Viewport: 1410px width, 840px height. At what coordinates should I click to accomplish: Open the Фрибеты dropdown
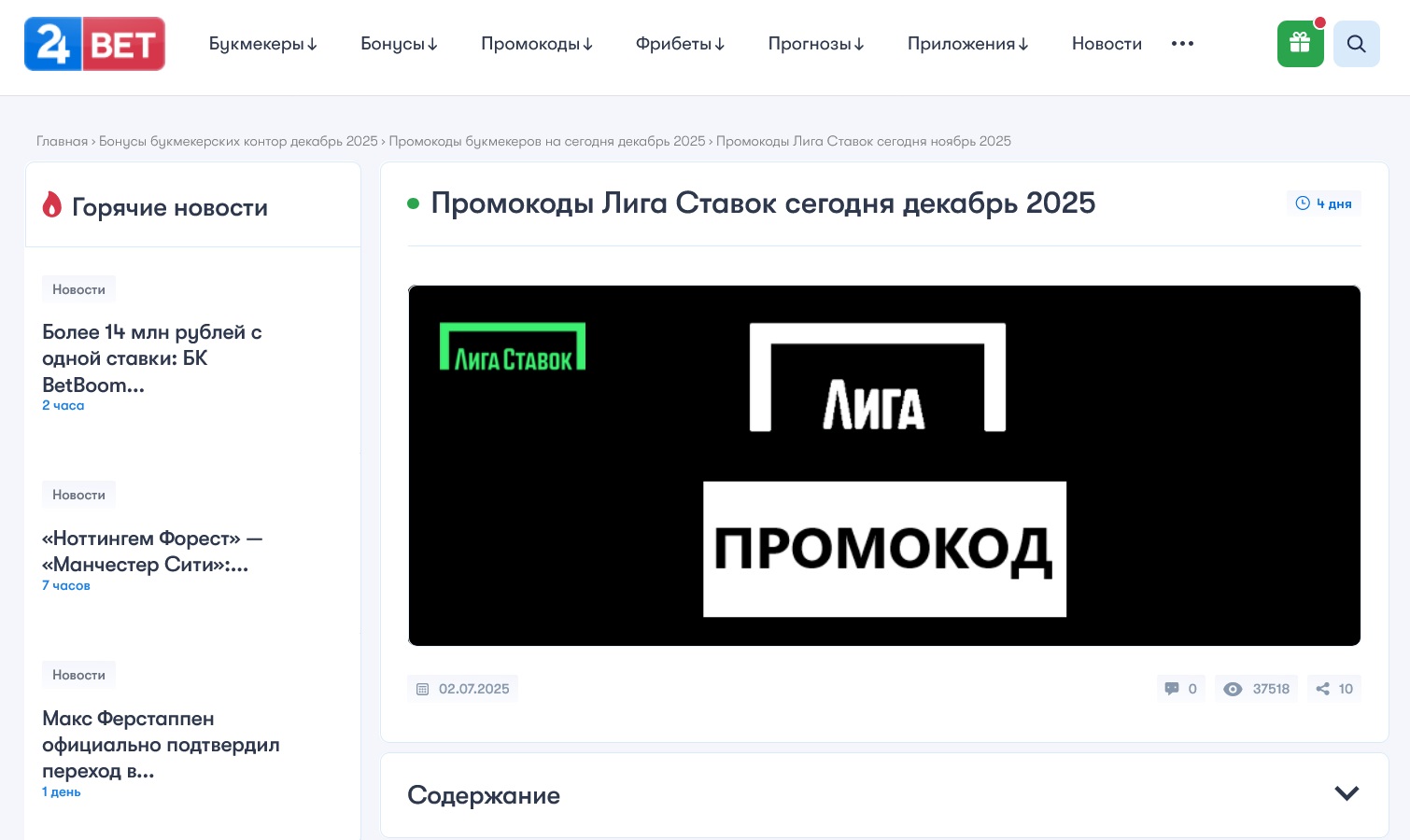click(x=680, y=44)
